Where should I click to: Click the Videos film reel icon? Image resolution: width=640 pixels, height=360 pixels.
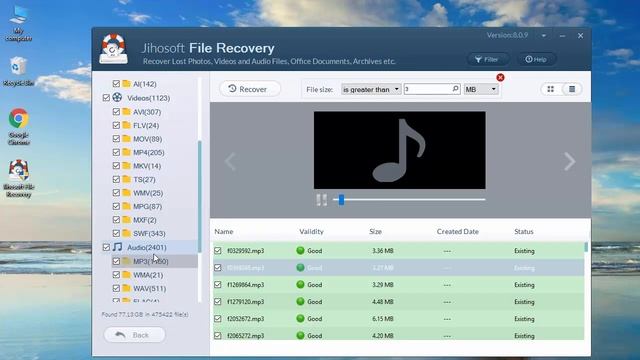tap(117, 98)
